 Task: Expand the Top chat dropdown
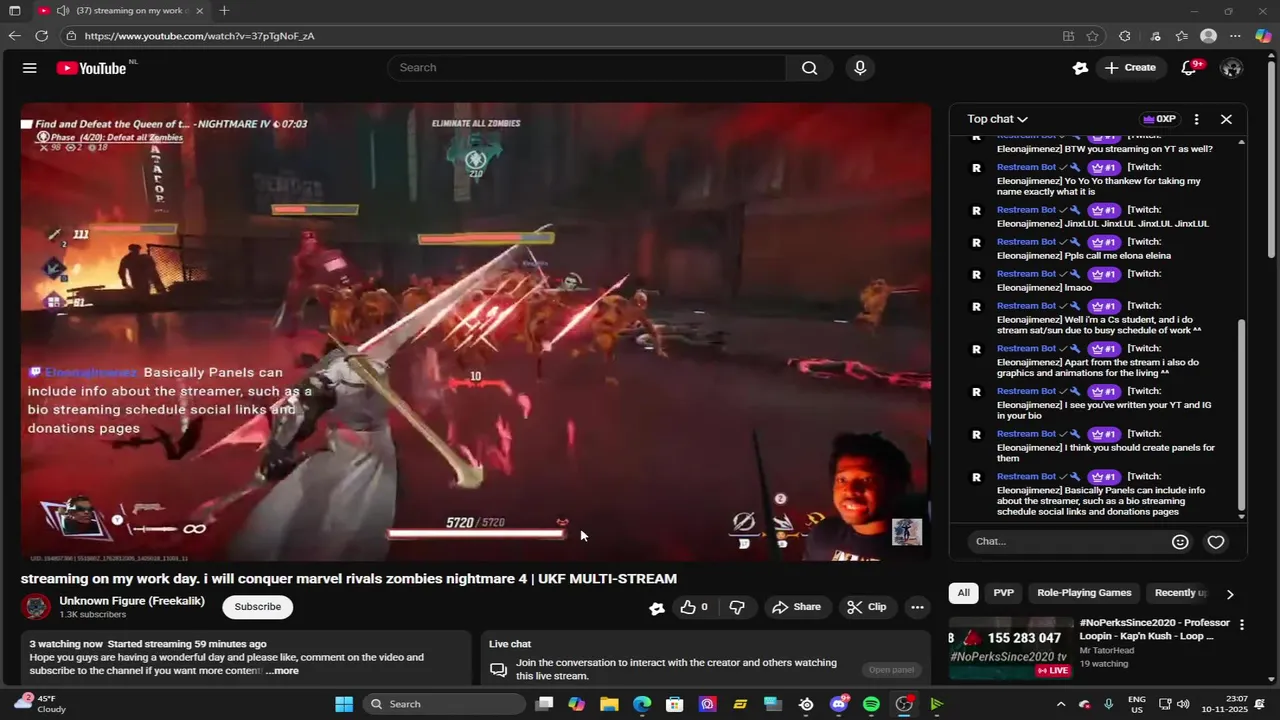(x=997, y=119)
